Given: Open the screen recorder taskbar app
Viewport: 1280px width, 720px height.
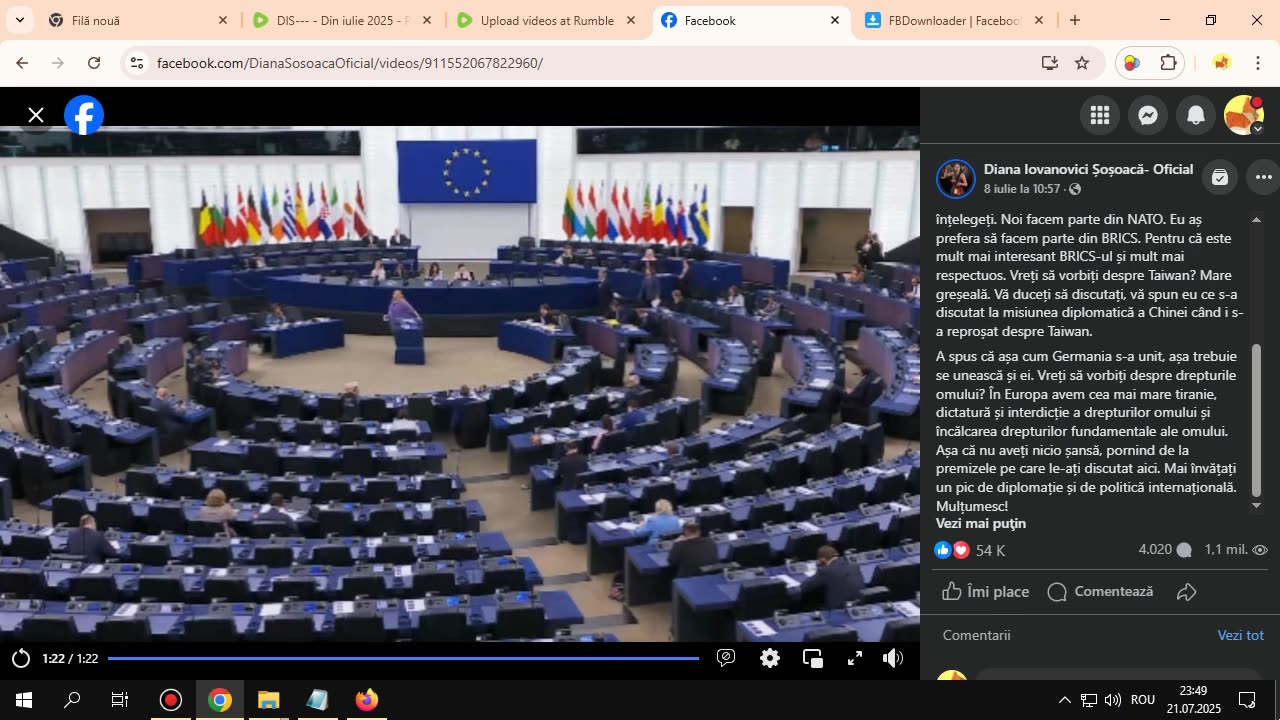Looking at the screenshot, I should coord(170,700).
